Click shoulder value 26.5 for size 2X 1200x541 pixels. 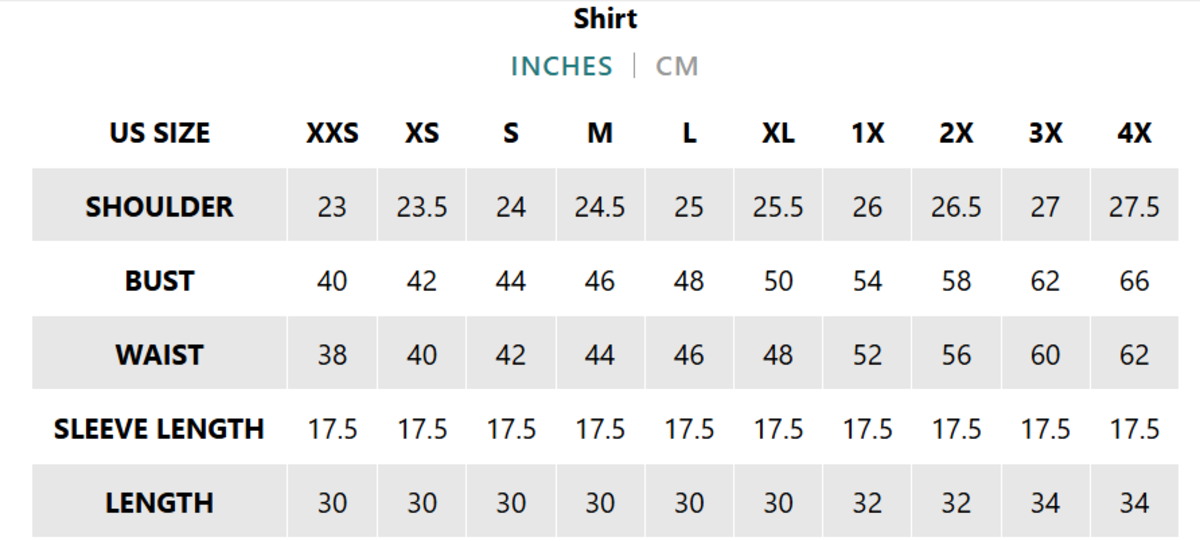pos(956,207)
